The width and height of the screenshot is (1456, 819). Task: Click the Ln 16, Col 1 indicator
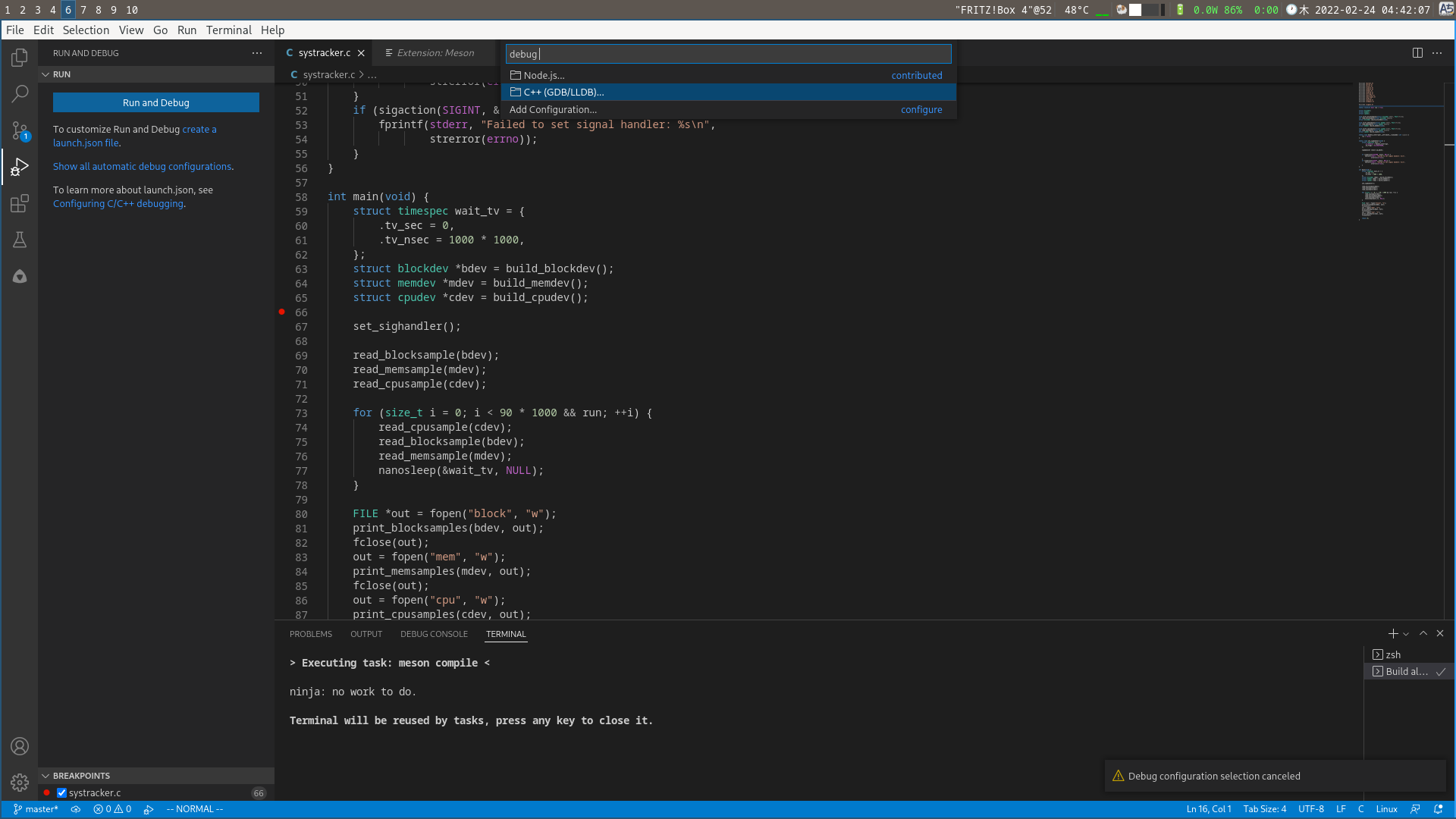(x=1209, y=809)
